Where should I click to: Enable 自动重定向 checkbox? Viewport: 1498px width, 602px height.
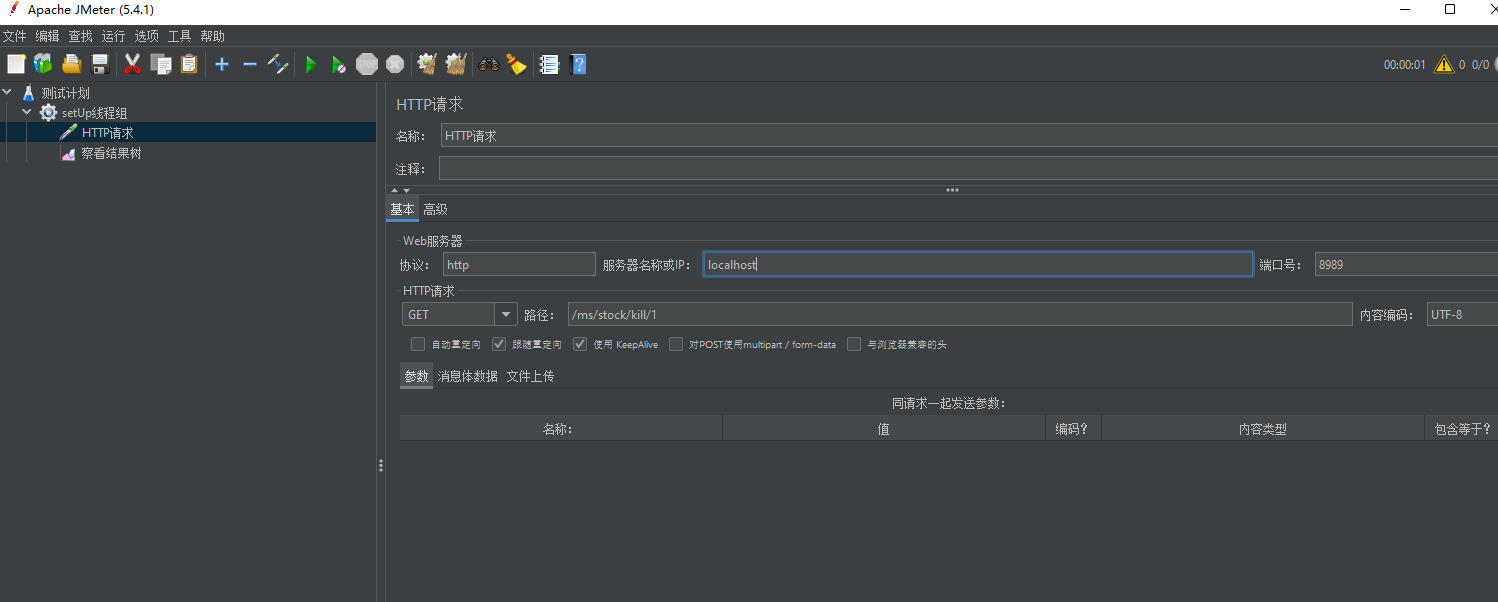418,344
